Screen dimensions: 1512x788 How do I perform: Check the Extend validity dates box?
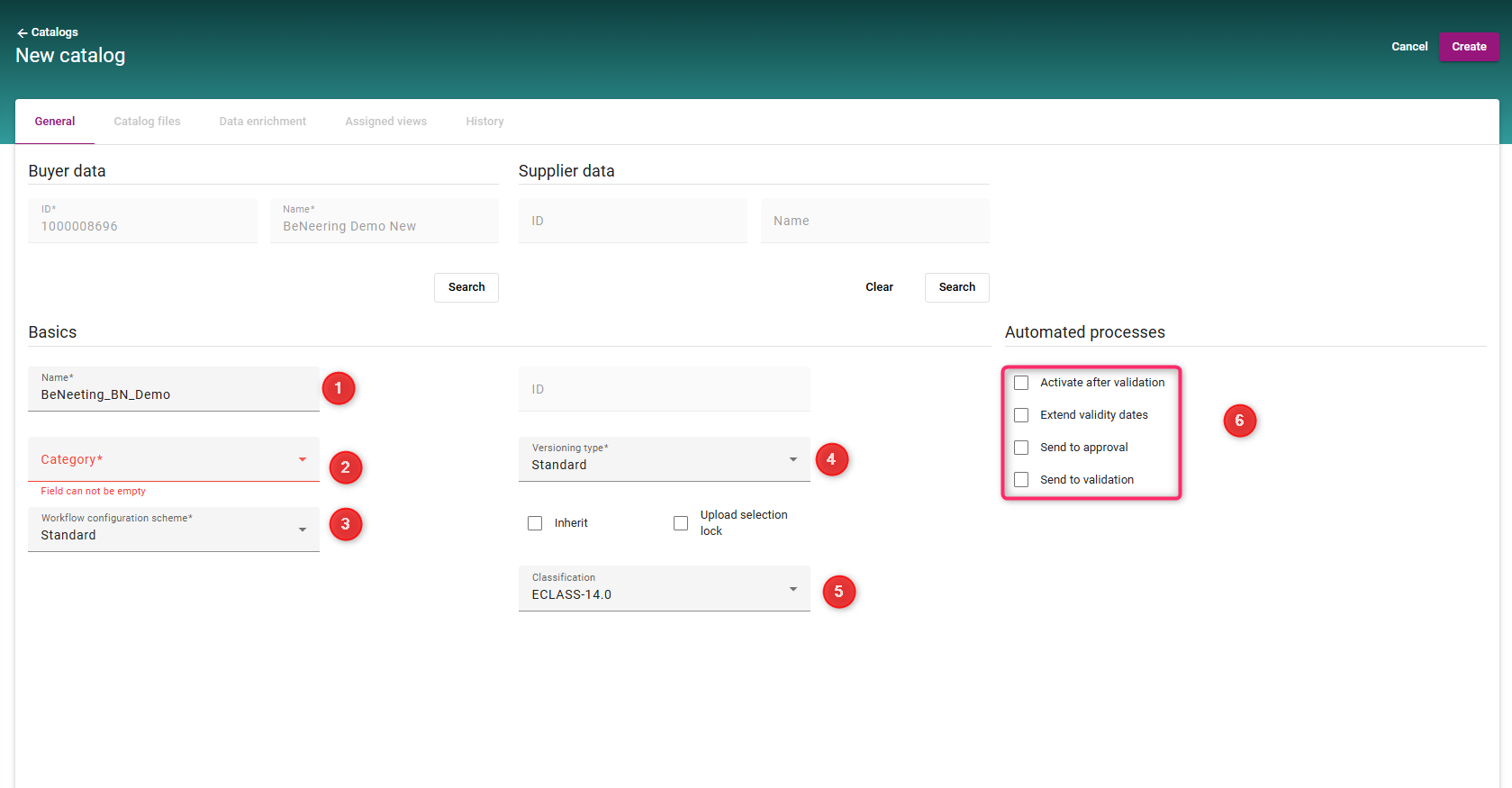click(1021, 415)
